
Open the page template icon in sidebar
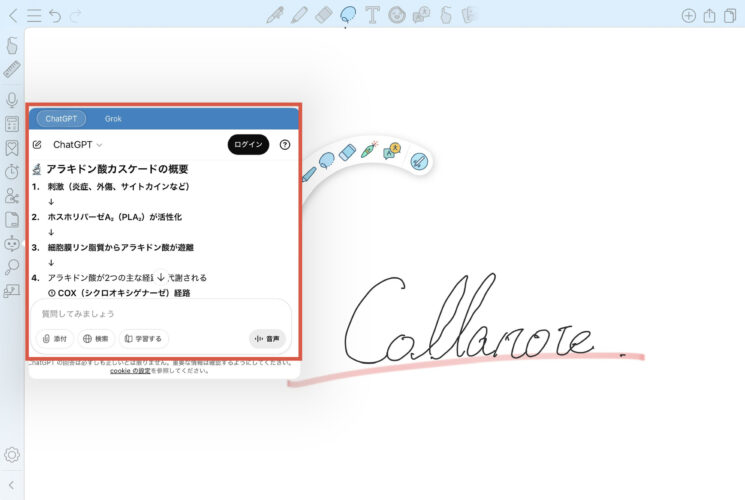coord(12,220)
